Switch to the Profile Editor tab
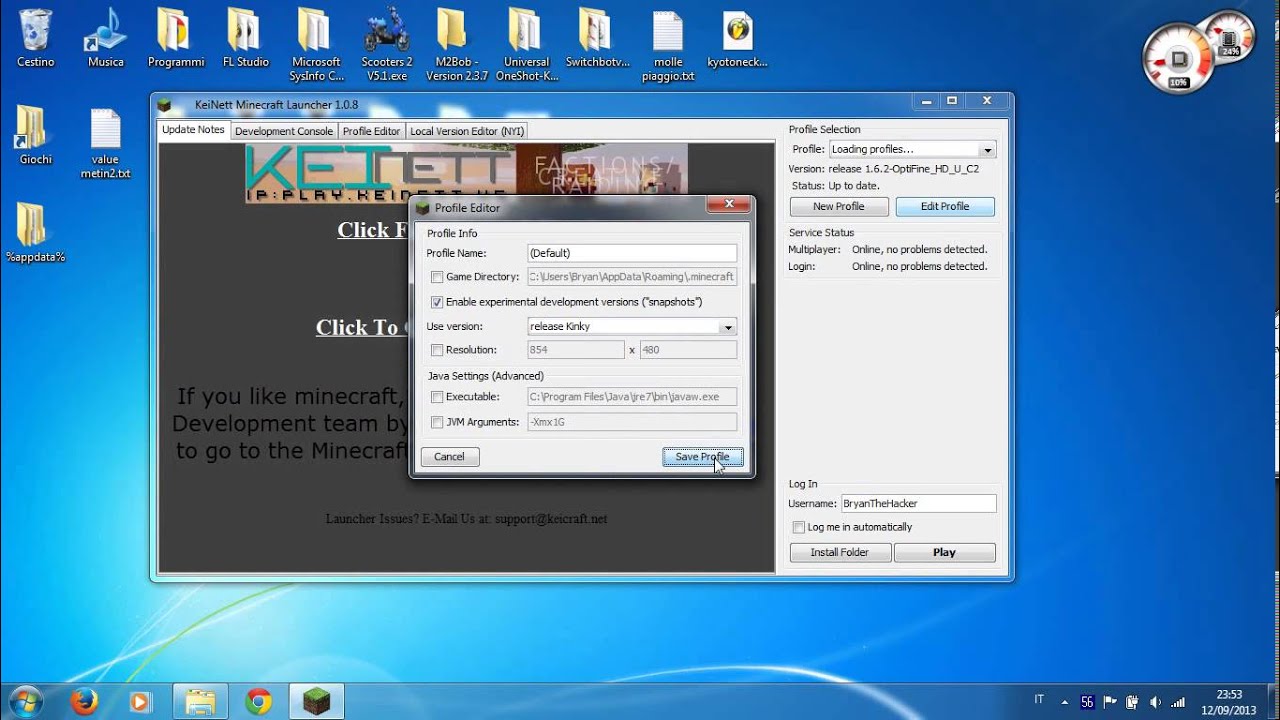 click(x=371, y=131)
